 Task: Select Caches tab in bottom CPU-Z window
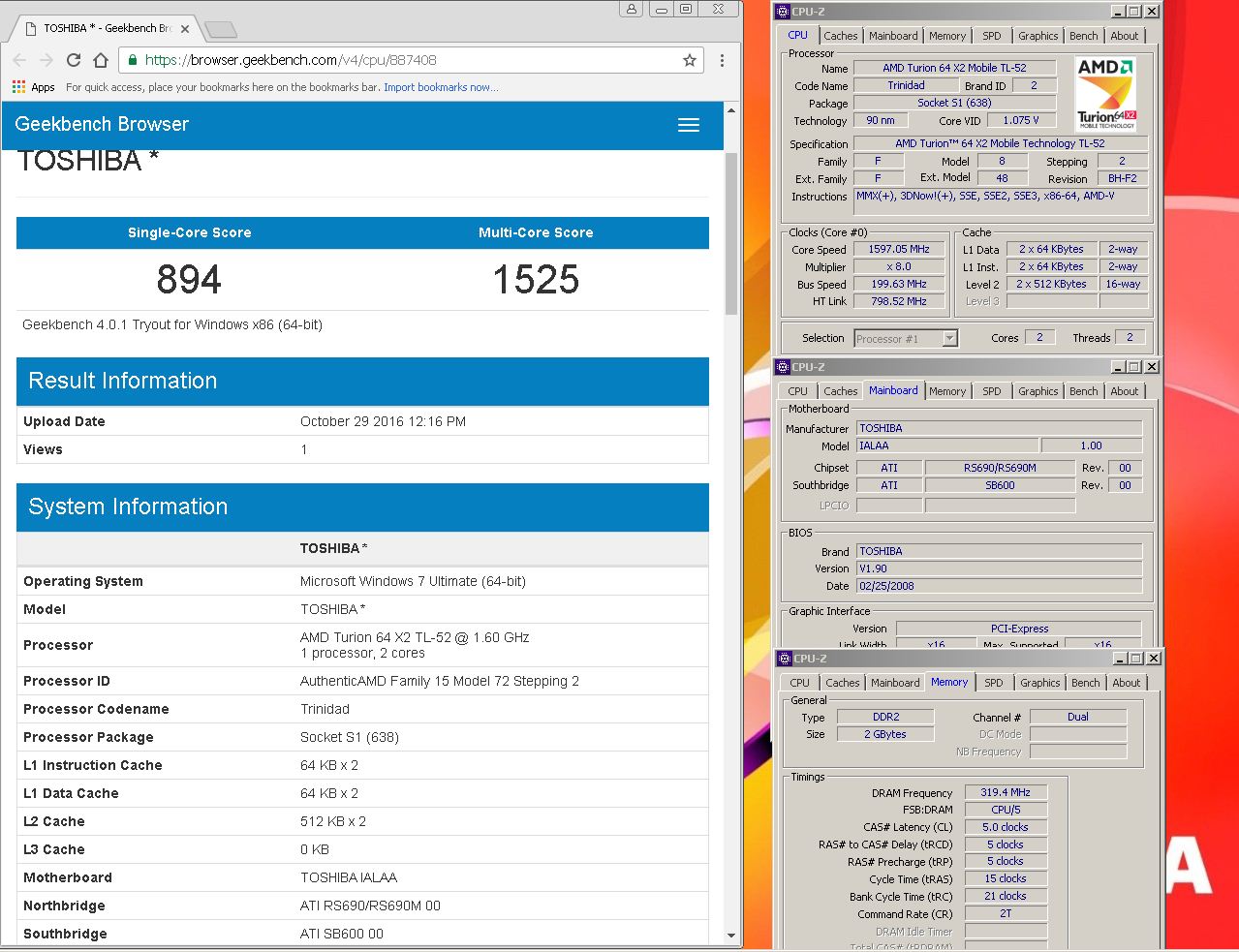[842, 683]
